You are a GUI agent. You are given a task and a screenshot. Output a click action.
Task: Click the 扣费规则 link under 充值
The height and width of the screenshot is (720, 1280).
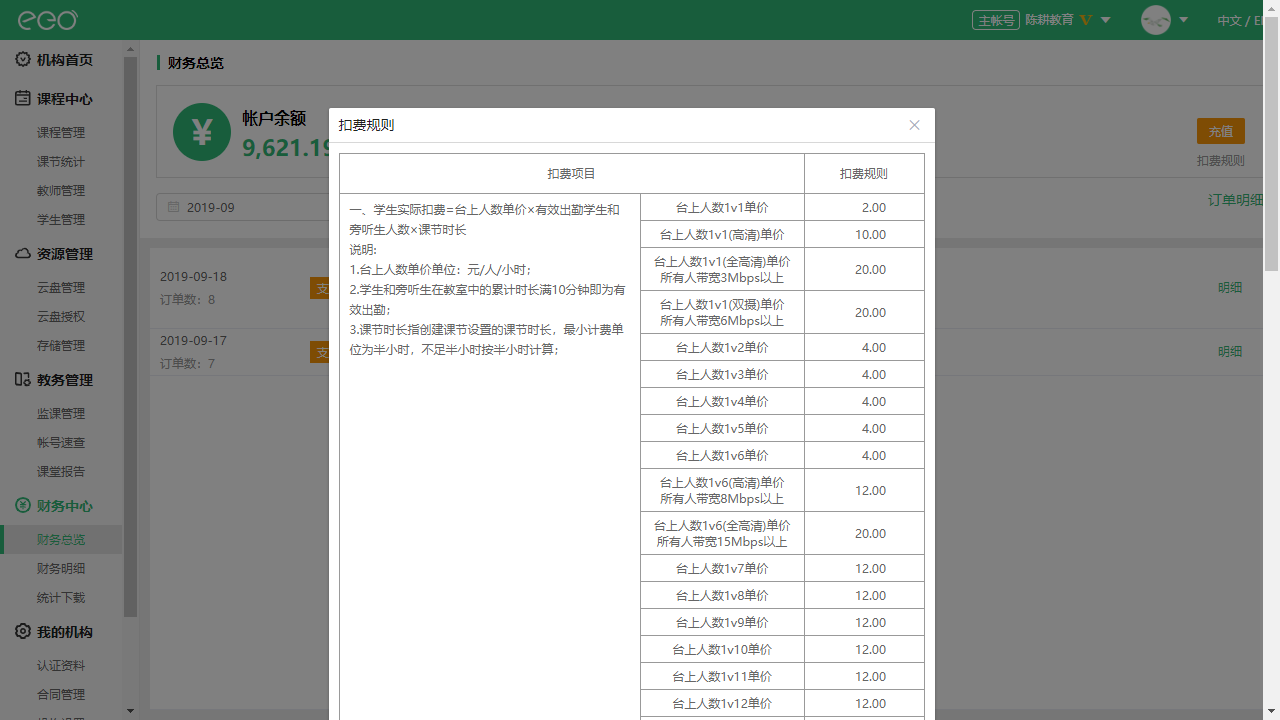(x=1221, y=160)
